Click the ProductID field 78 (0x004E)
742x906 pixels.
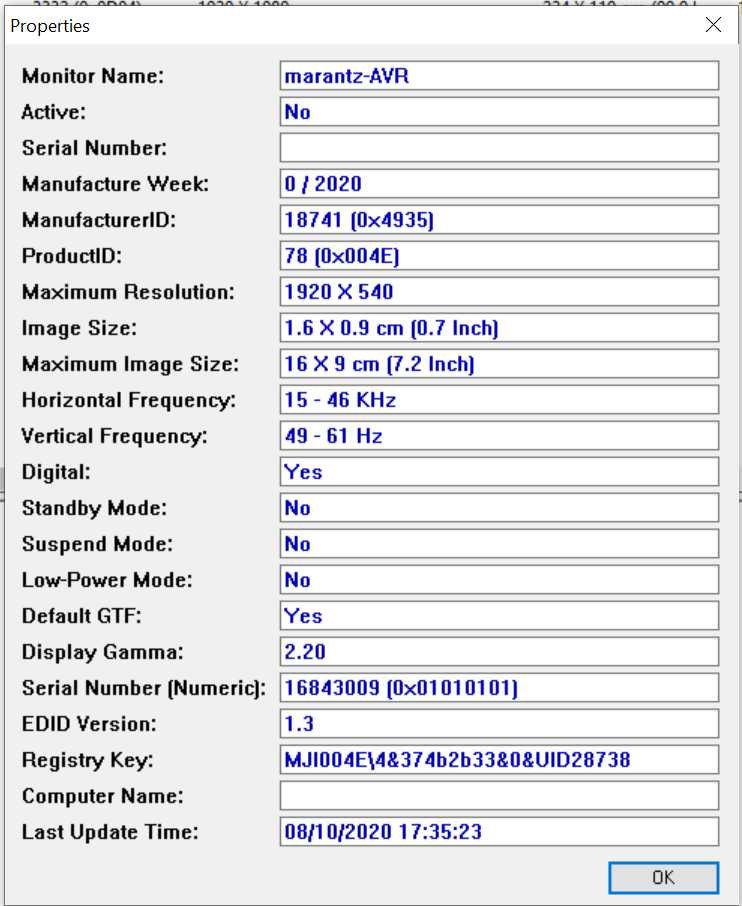pyautogui.click(x=499, y=255)
